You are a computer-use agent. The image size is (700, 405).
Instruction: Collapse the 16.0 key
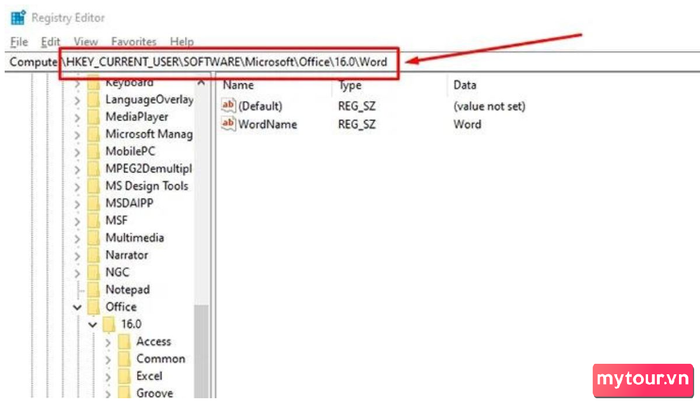point(92,325)
